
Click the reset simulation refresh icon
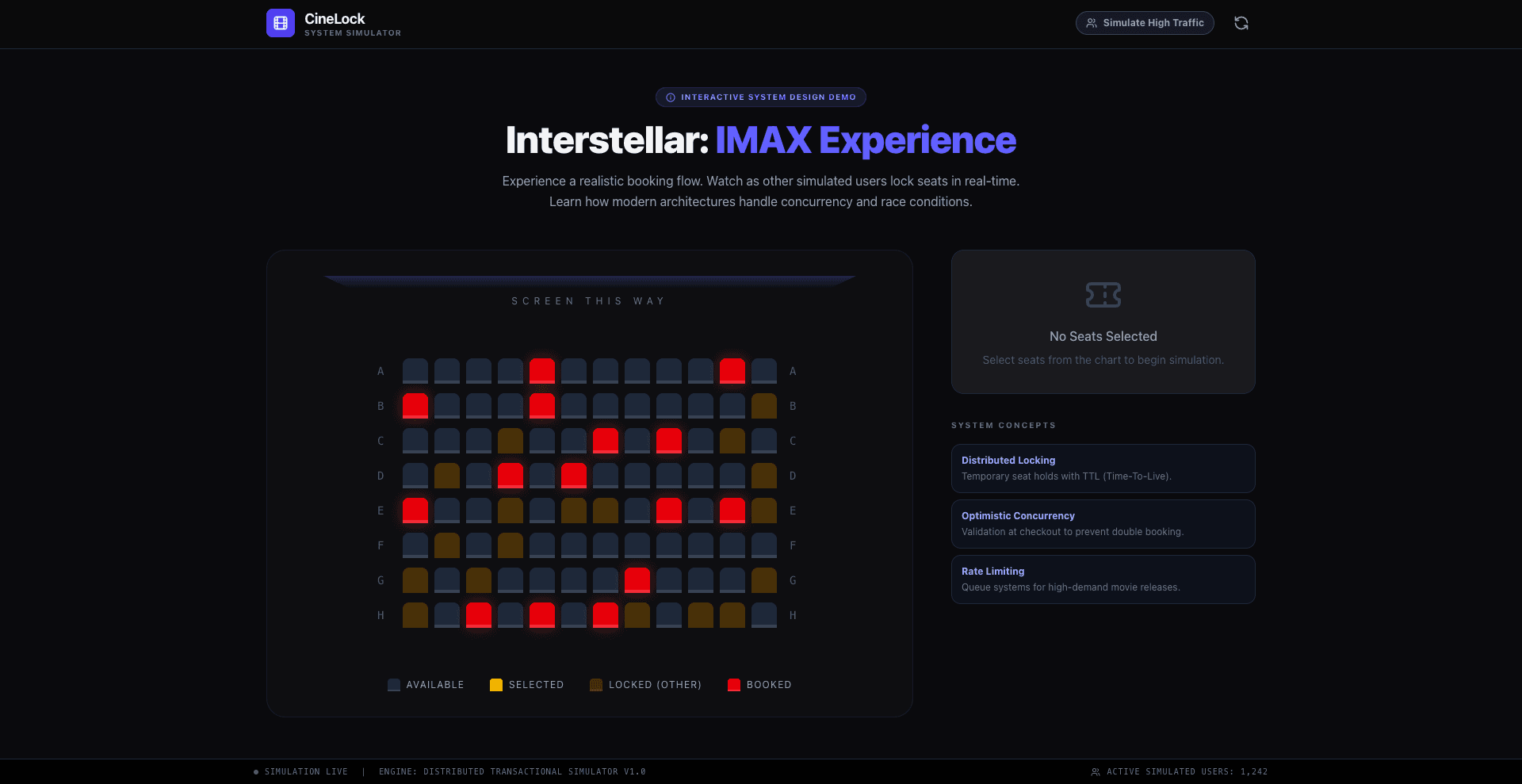tap(1241, 23)
